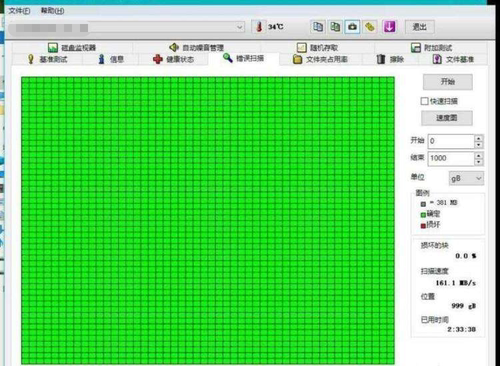Increase the 结束 value with up arrow
This screenshot has width=500, height=366.
point(479,155)
